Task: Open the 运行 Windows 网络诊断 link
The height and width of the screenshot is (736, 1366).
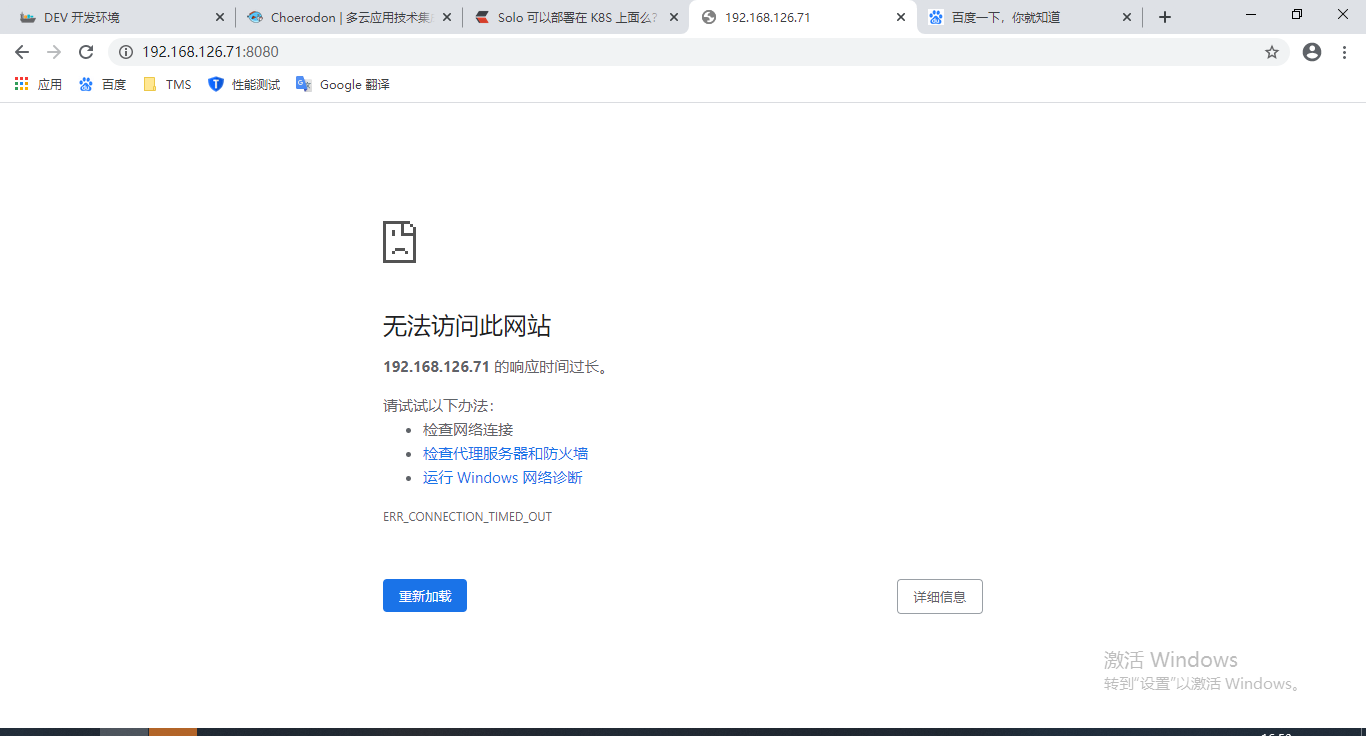Action: tap(503, 478)
